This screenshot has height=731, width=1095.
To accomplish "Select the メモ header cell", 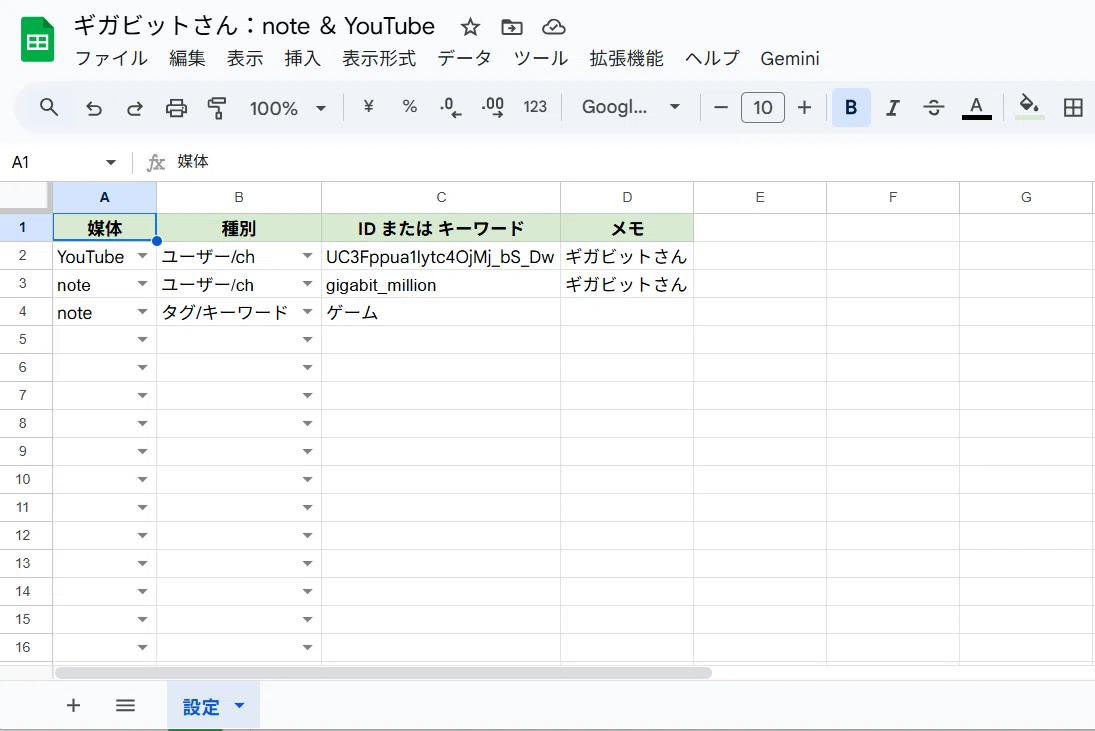I will [x=626, y=228].
